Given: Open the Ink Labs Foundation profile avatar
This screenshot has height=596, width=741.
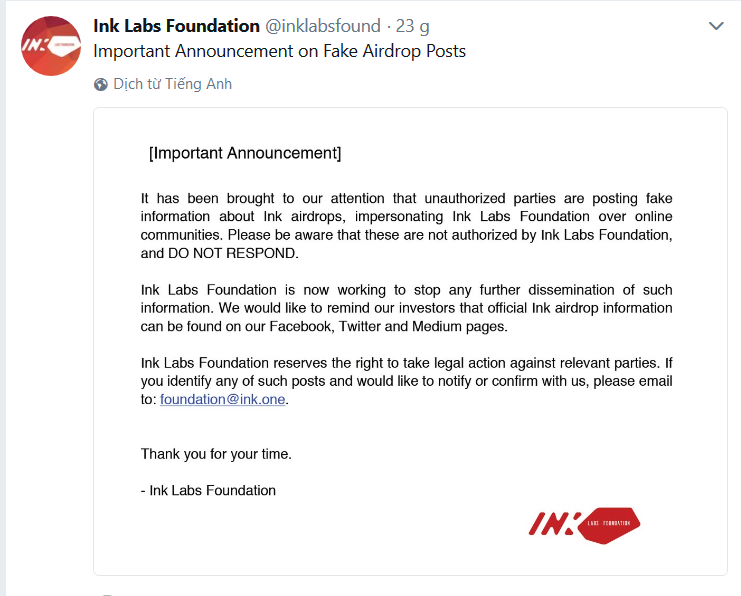Looking at the screenshot, I should coord(51,46).
